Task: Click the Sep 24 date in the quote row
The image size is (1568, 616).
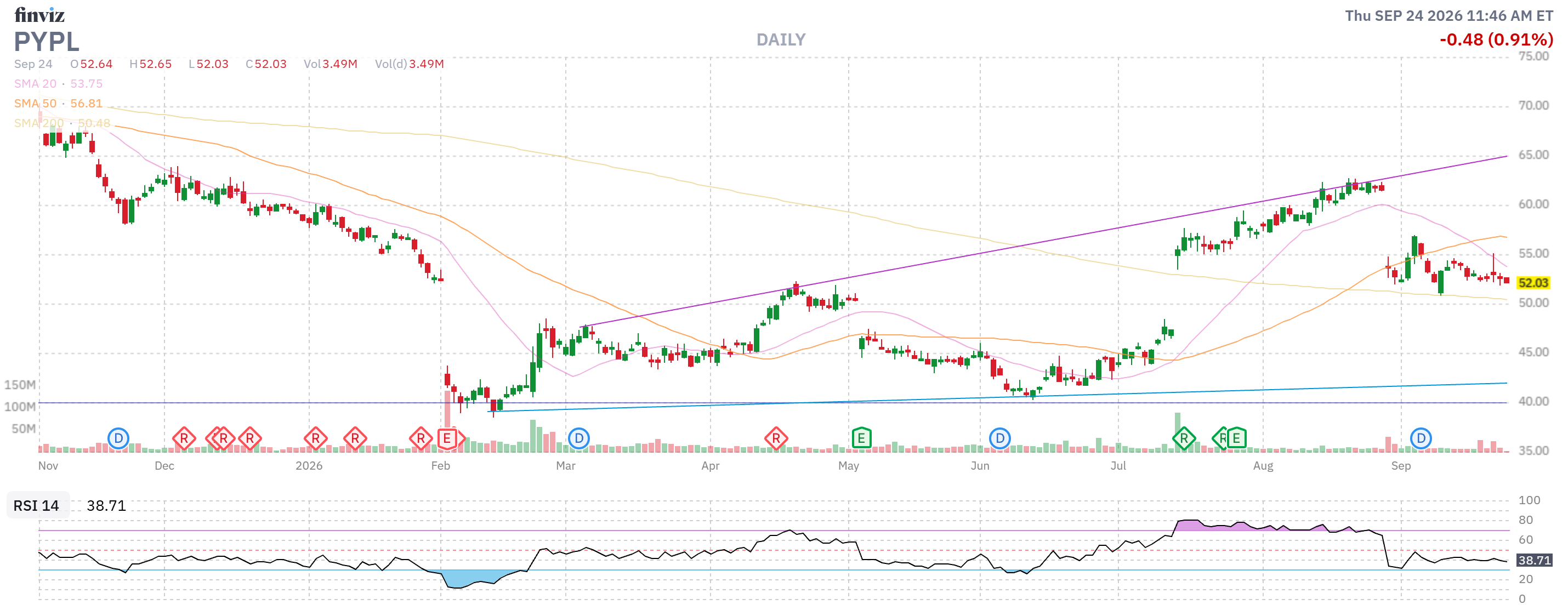Action: tap(33, 64)
